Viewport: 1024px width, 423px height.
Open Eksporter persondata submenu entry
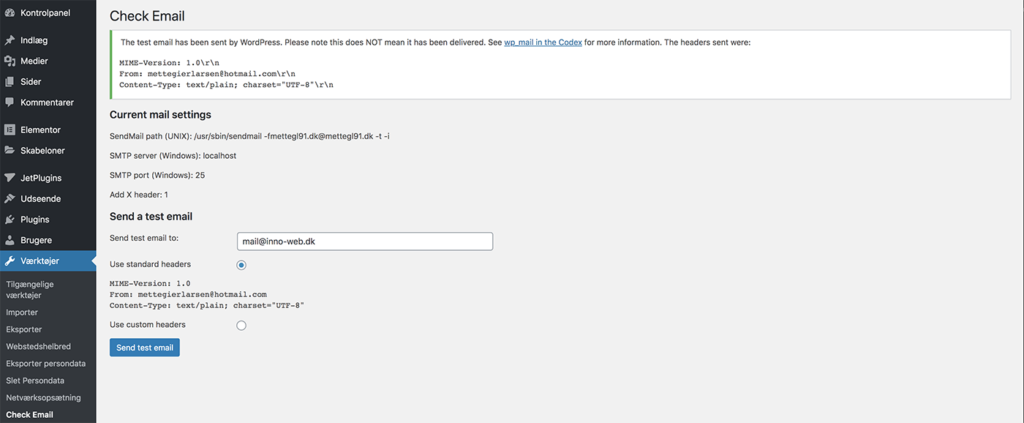pyautogui.click(x=46, y=363)
